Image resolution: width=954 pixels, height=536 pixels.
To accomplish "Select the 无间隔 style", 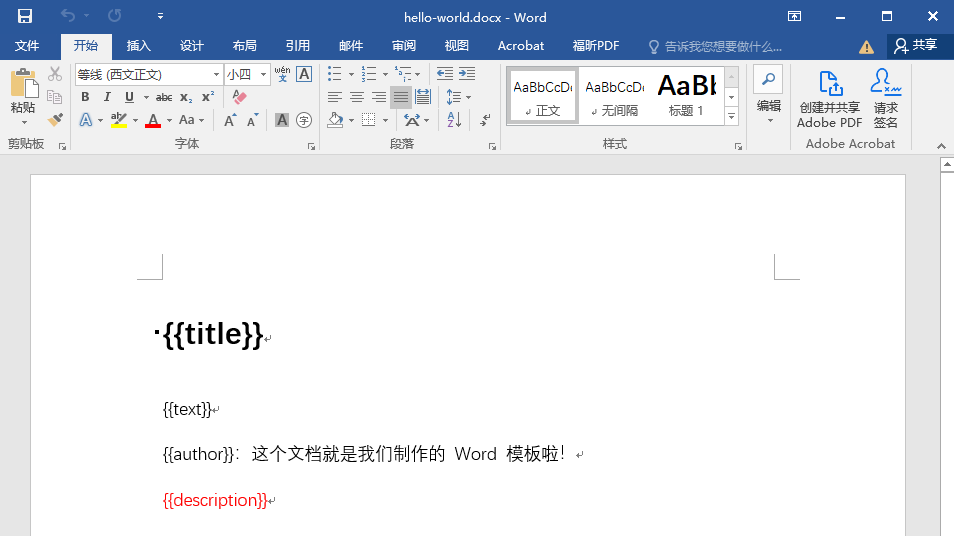I will click(615, 97).
